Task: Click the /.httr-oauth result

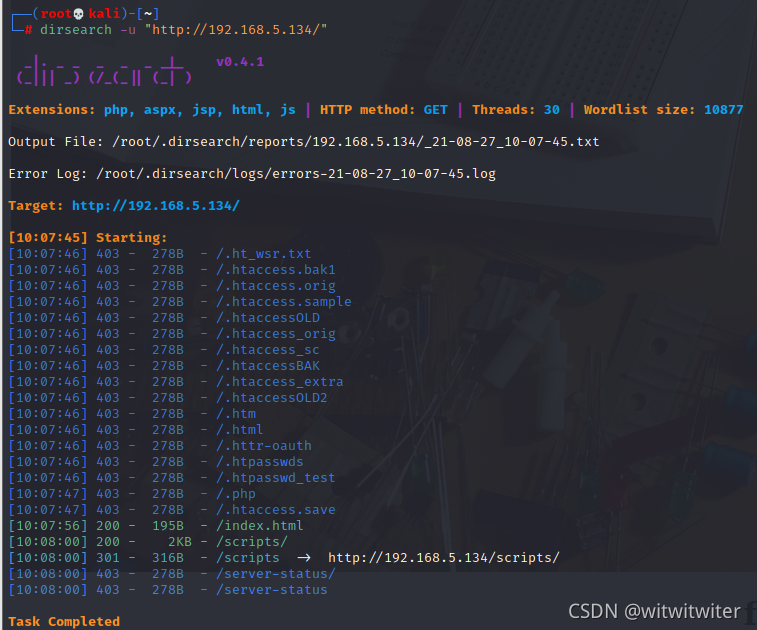Action: click(x=264, y=446)
